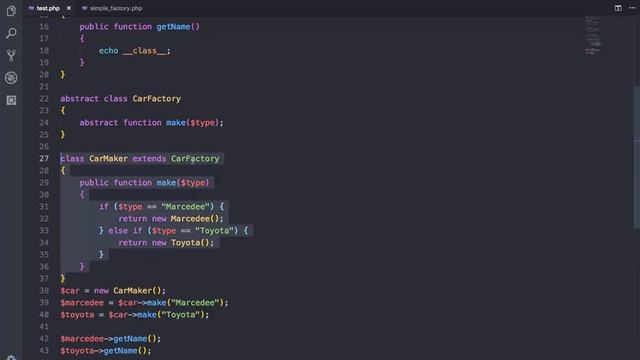Open the More Actions ellipsis menu

632,8
